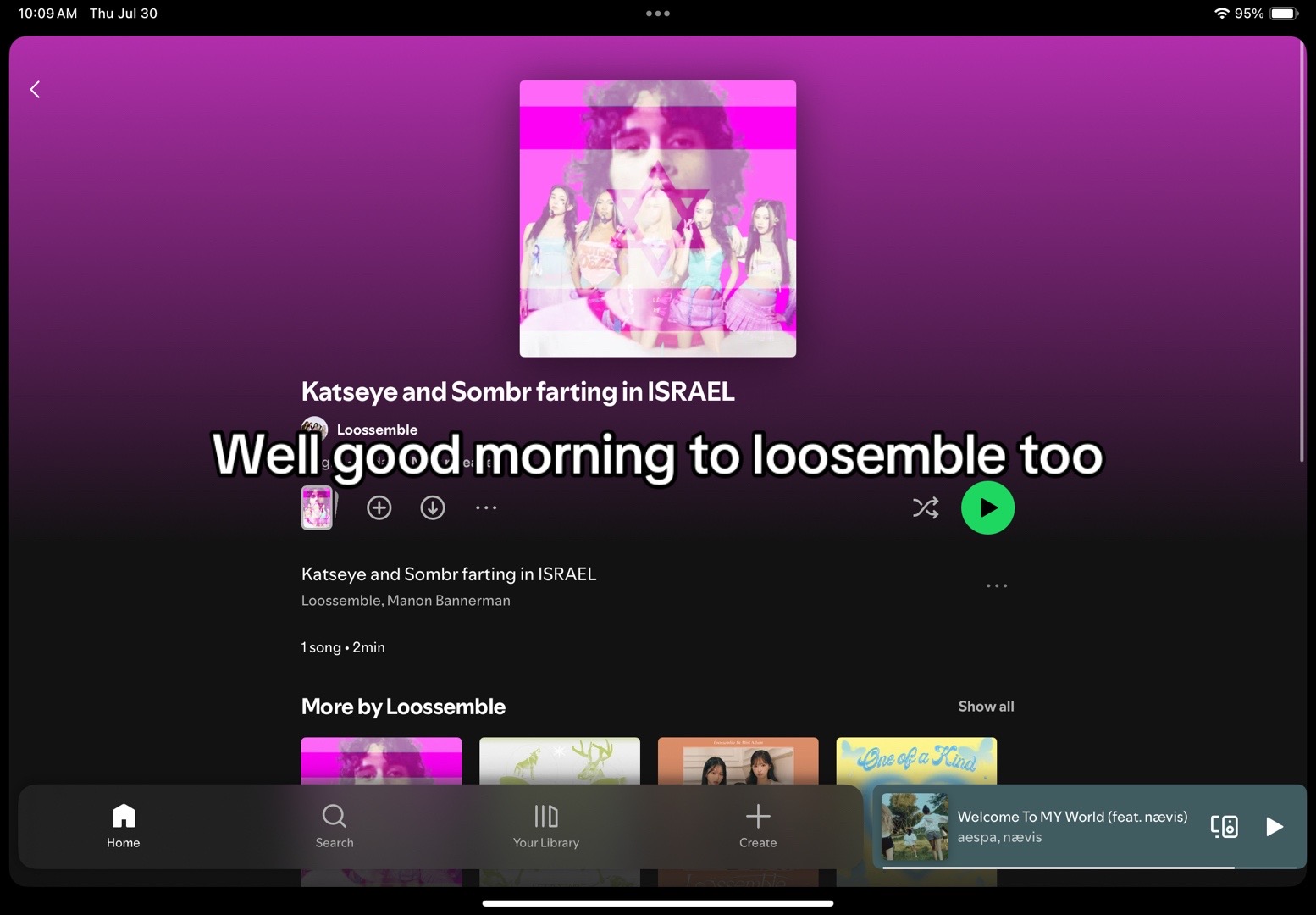Open connect to a device icon

click(1225, 826)
